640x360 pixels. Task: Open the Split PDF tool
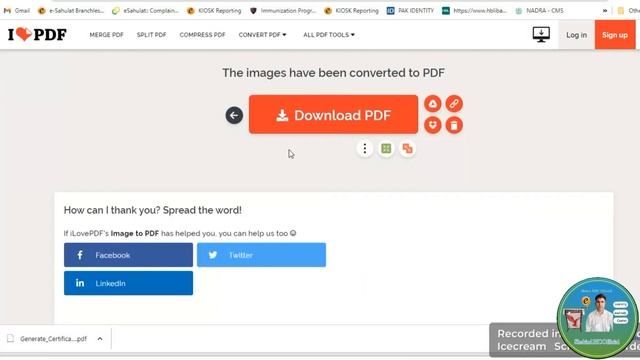coord(151,35)
